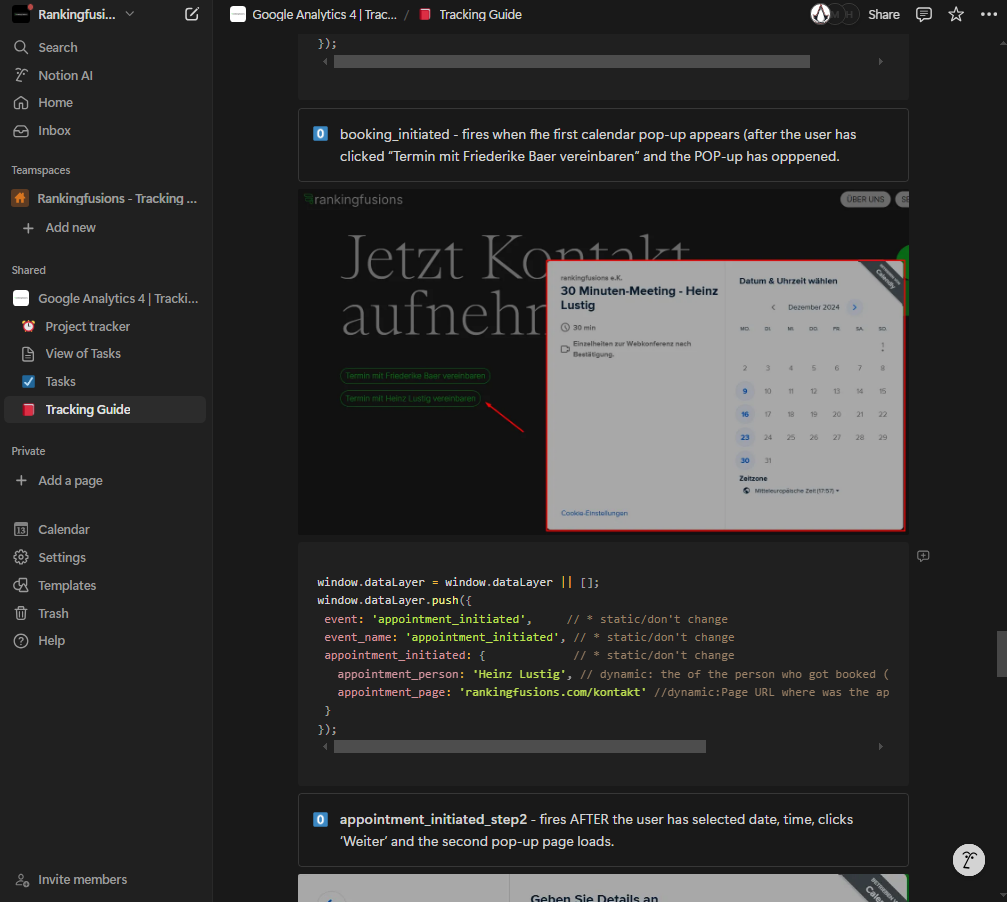1007x902 pixels.
Task: Add a comment to the code block
Action: 923,556
